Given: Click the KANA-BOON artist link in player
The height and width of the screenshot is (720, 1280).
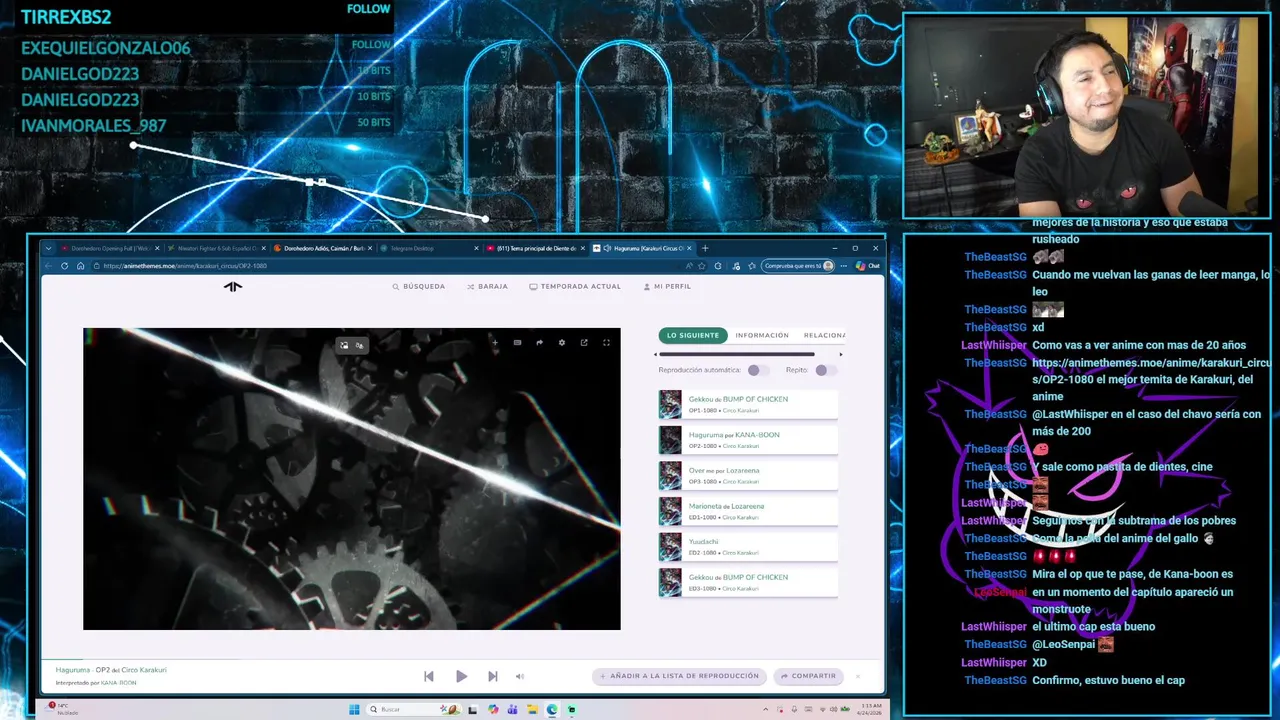Looking at the screenshot, I should click(118, 683).
